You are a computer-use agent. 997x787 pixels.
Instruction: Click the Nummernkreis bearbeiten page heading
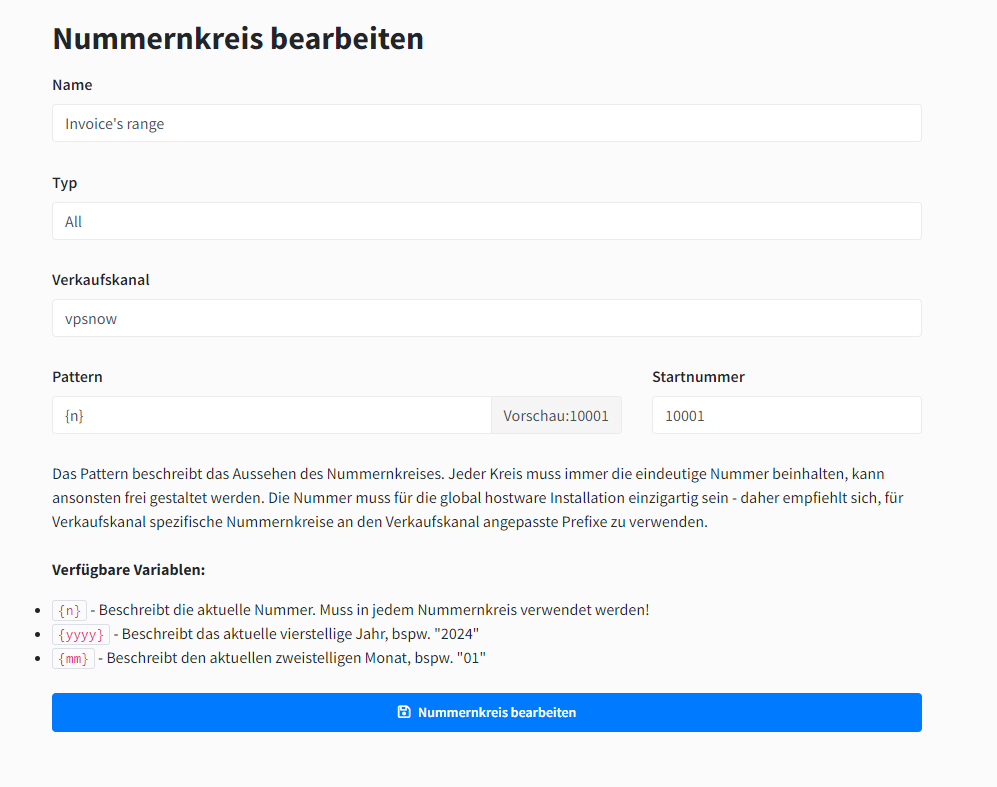point(238,38)
